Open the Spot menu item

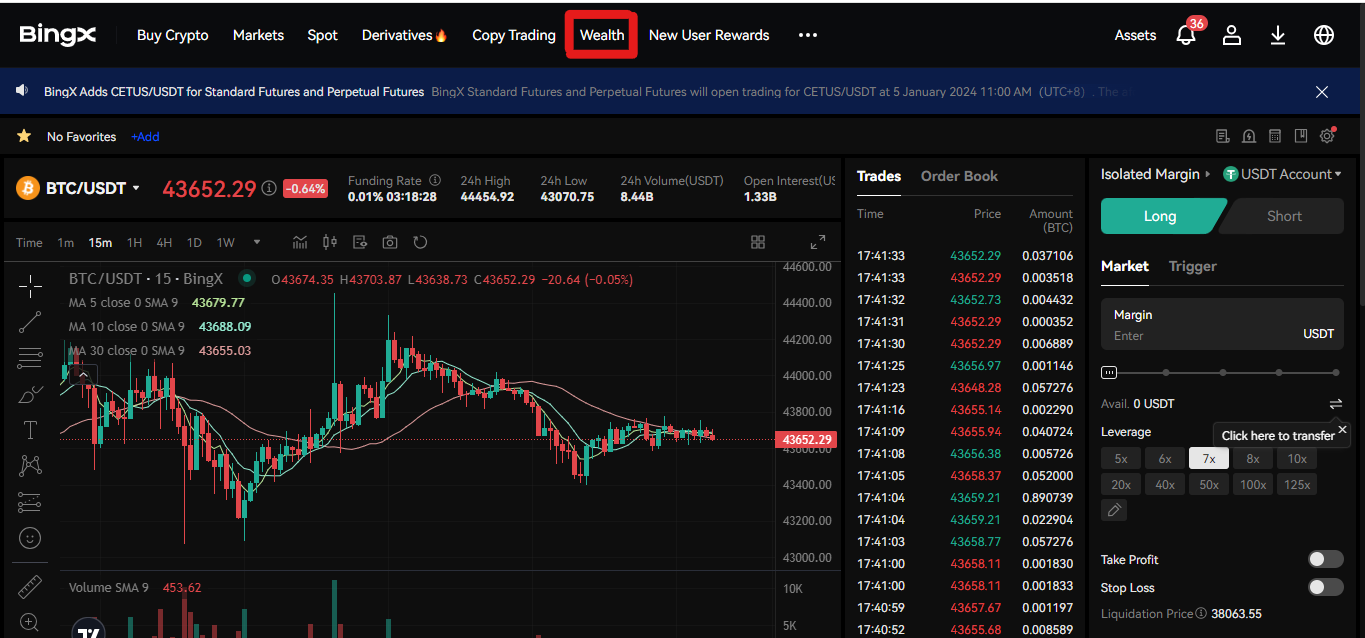coord(322,35)
